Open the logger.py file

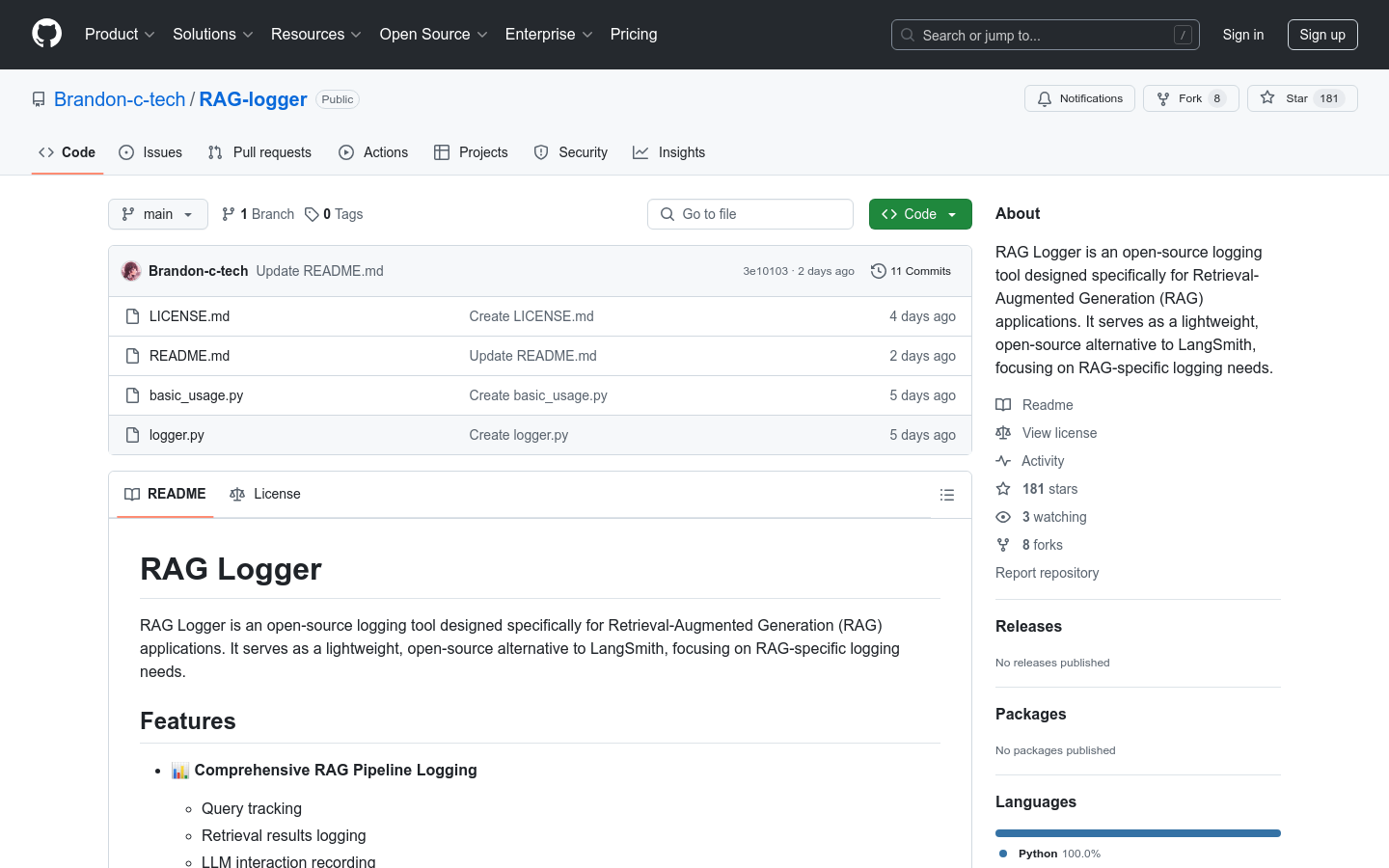pos(177,435)
